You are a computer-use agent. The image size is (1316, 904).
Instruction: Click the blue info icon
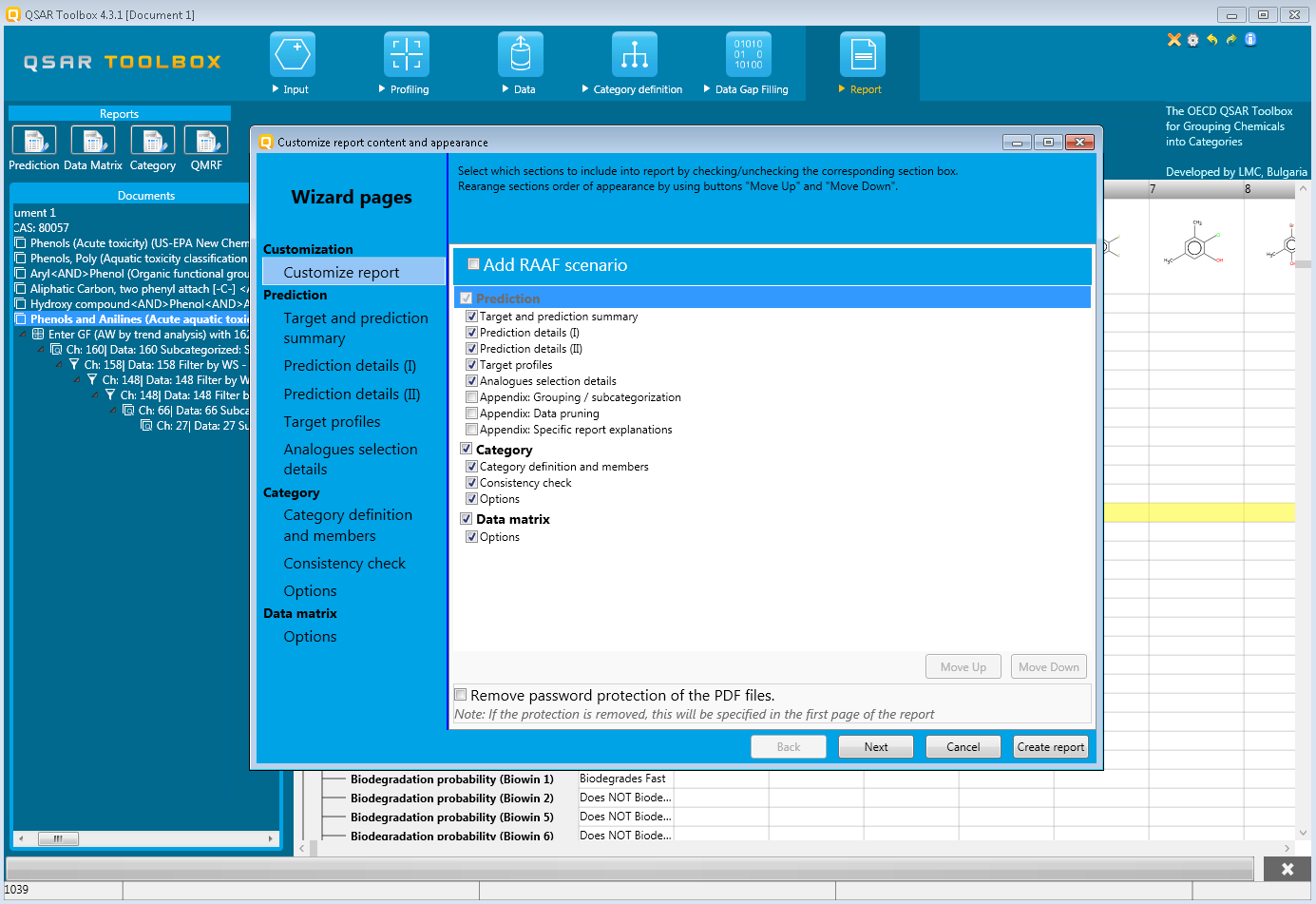click(1250, 39)
